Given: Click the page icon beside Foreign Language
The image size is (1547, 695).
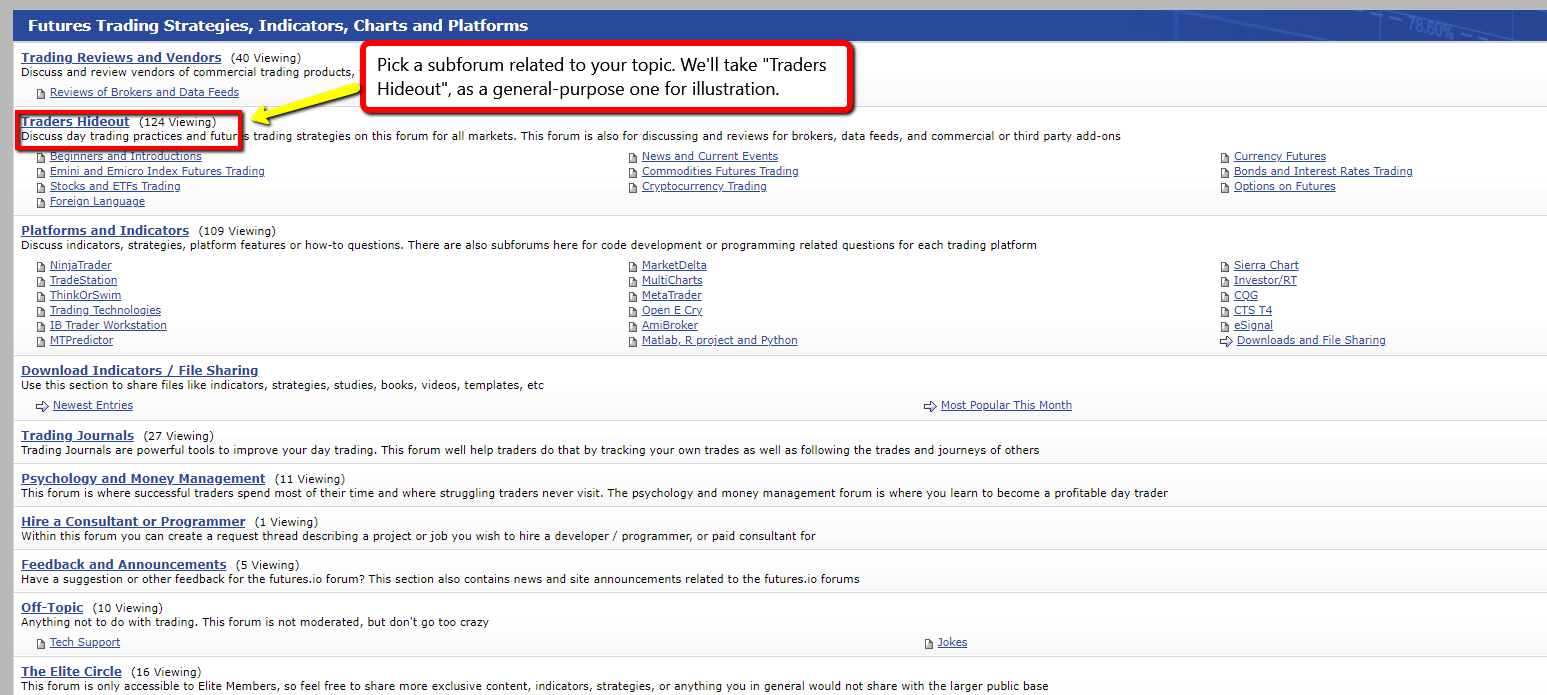Looking at the screenshot, I should point(41,202).
